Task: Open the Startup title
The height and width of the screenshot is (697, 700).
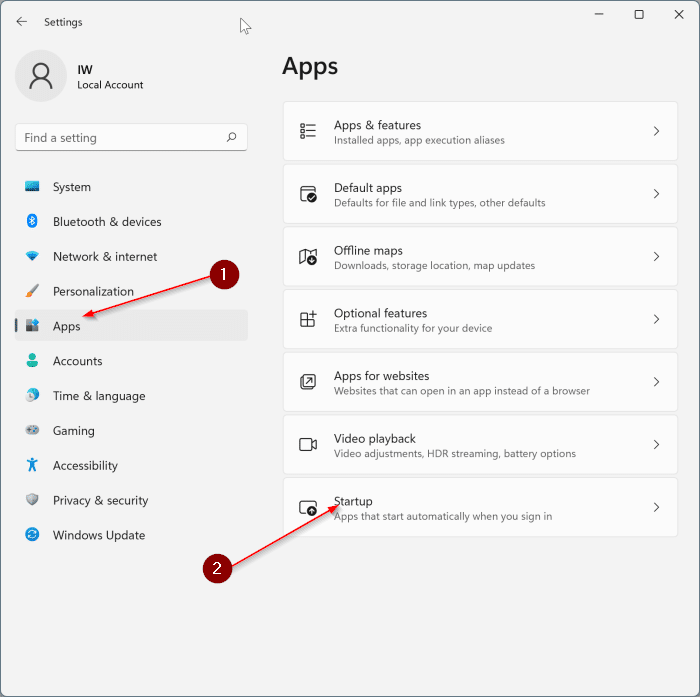Action: pos(353,501)
